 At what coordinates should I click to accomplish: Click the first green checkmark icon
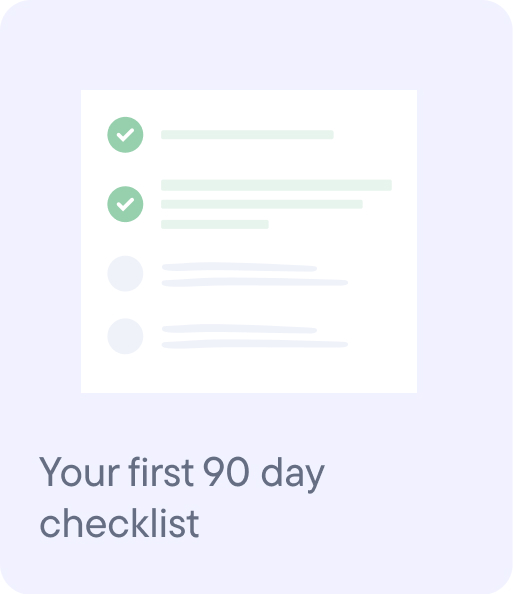[125, 135]
